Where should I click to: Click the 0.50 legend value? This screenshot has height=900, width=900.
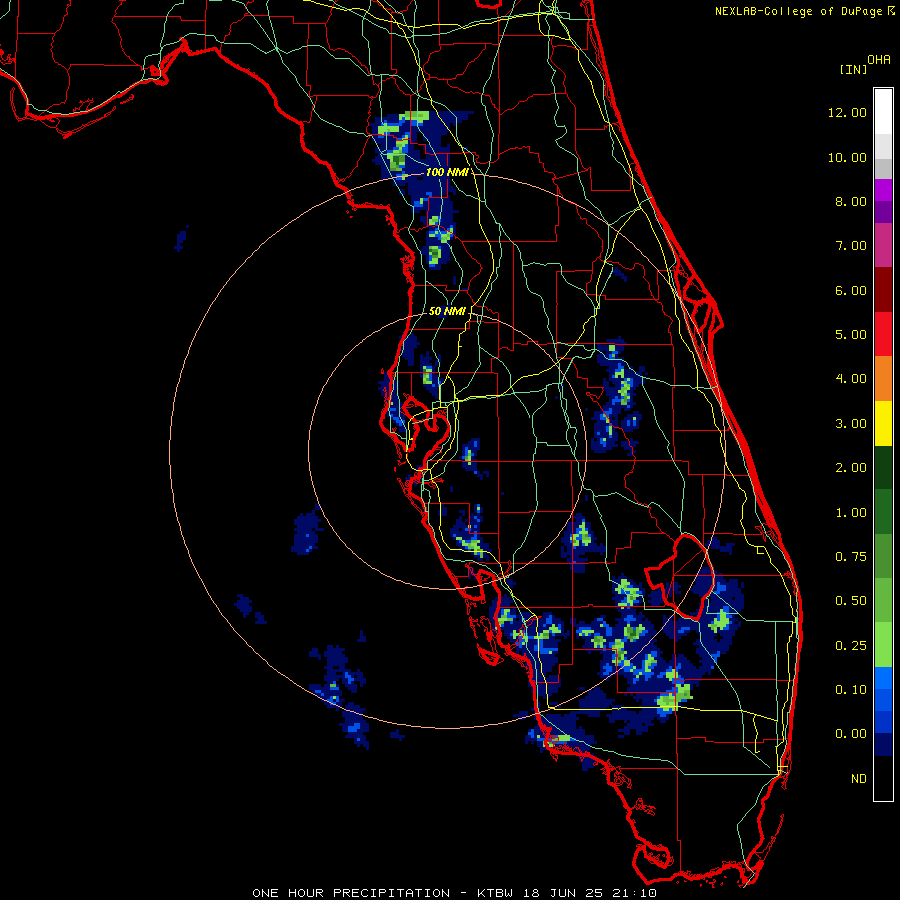click(x=851, y=601)
